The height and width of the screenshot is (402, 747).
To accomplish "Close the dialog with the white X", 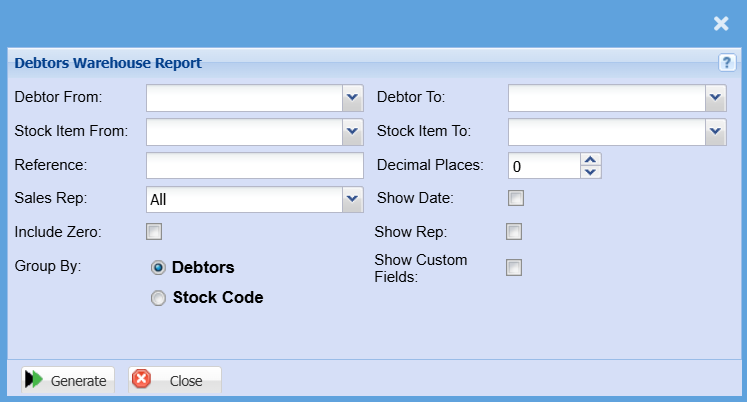I will point(720,24).
